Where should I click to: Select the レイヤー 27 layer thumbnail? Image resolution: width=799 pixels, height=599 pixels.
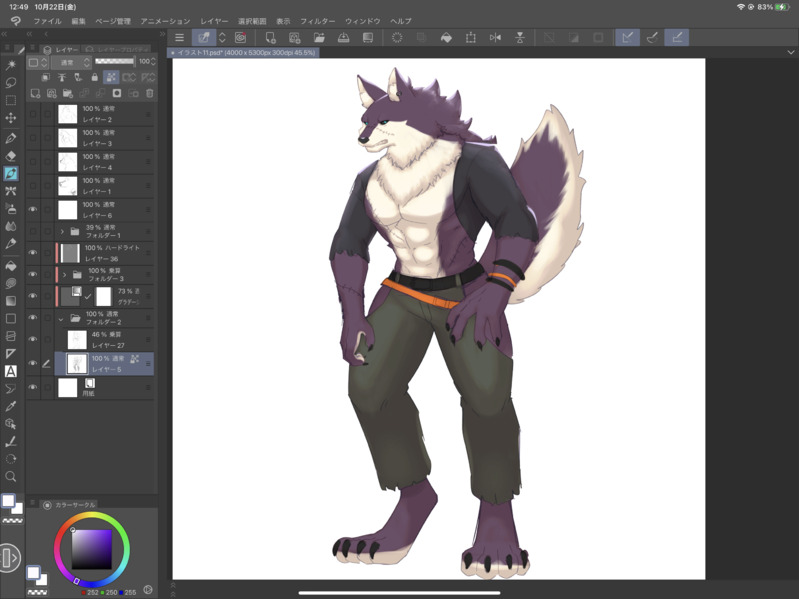[x=77, y=341]
